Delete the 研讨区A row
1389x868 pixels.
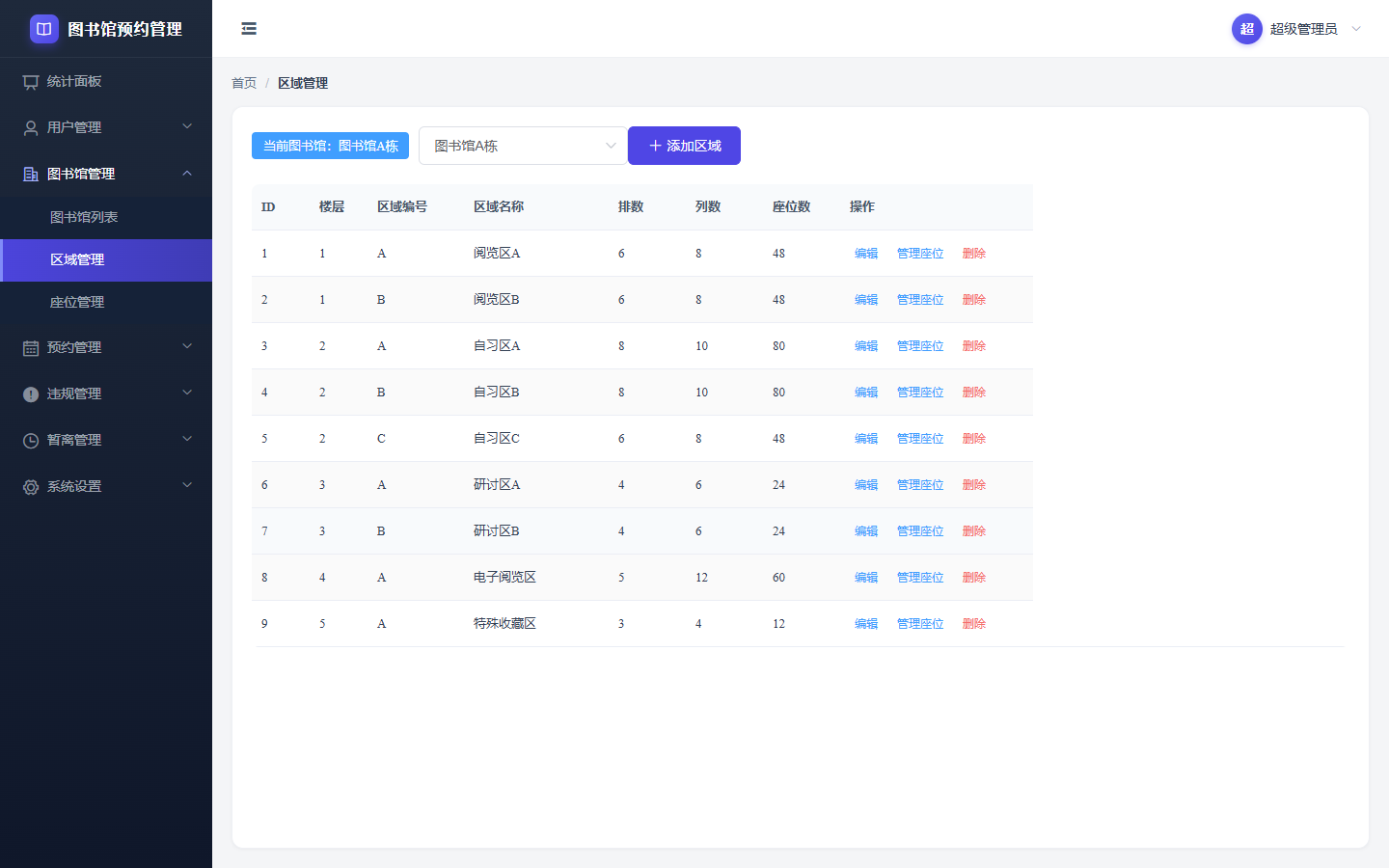point(974,485)
